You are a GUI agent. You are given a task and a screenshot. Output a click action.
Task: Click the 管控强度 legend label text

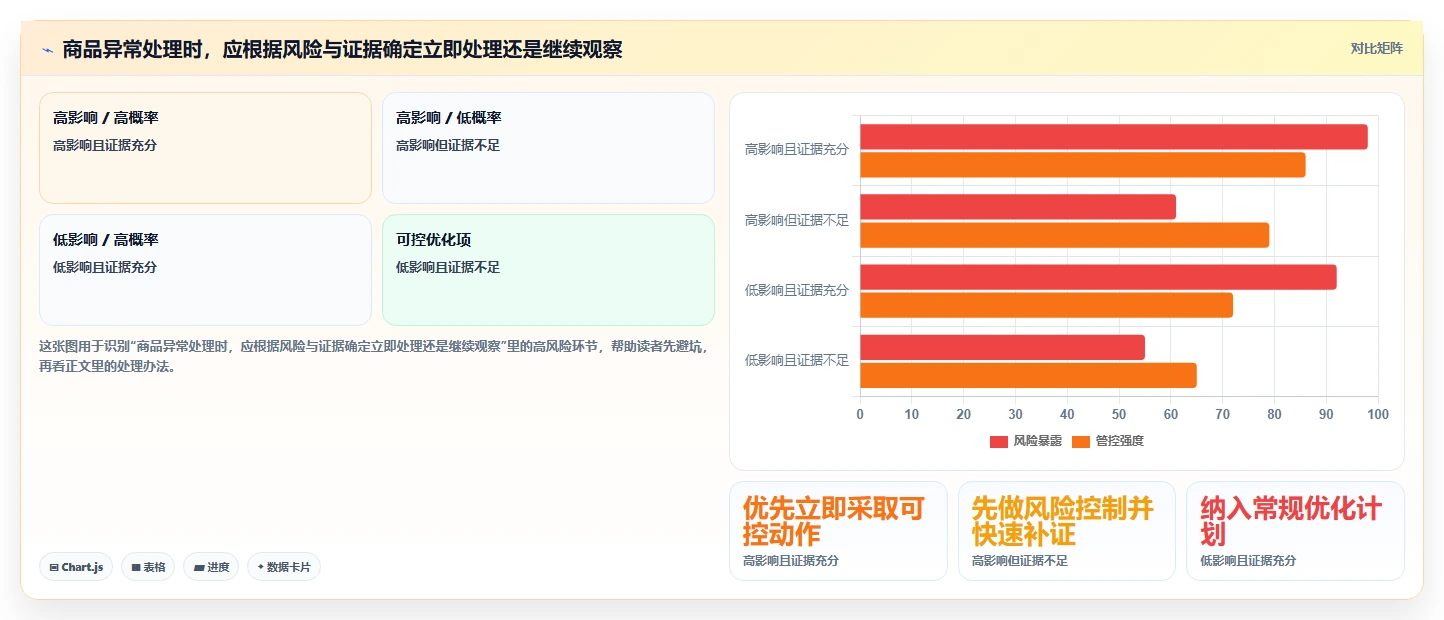point(1120,441)
